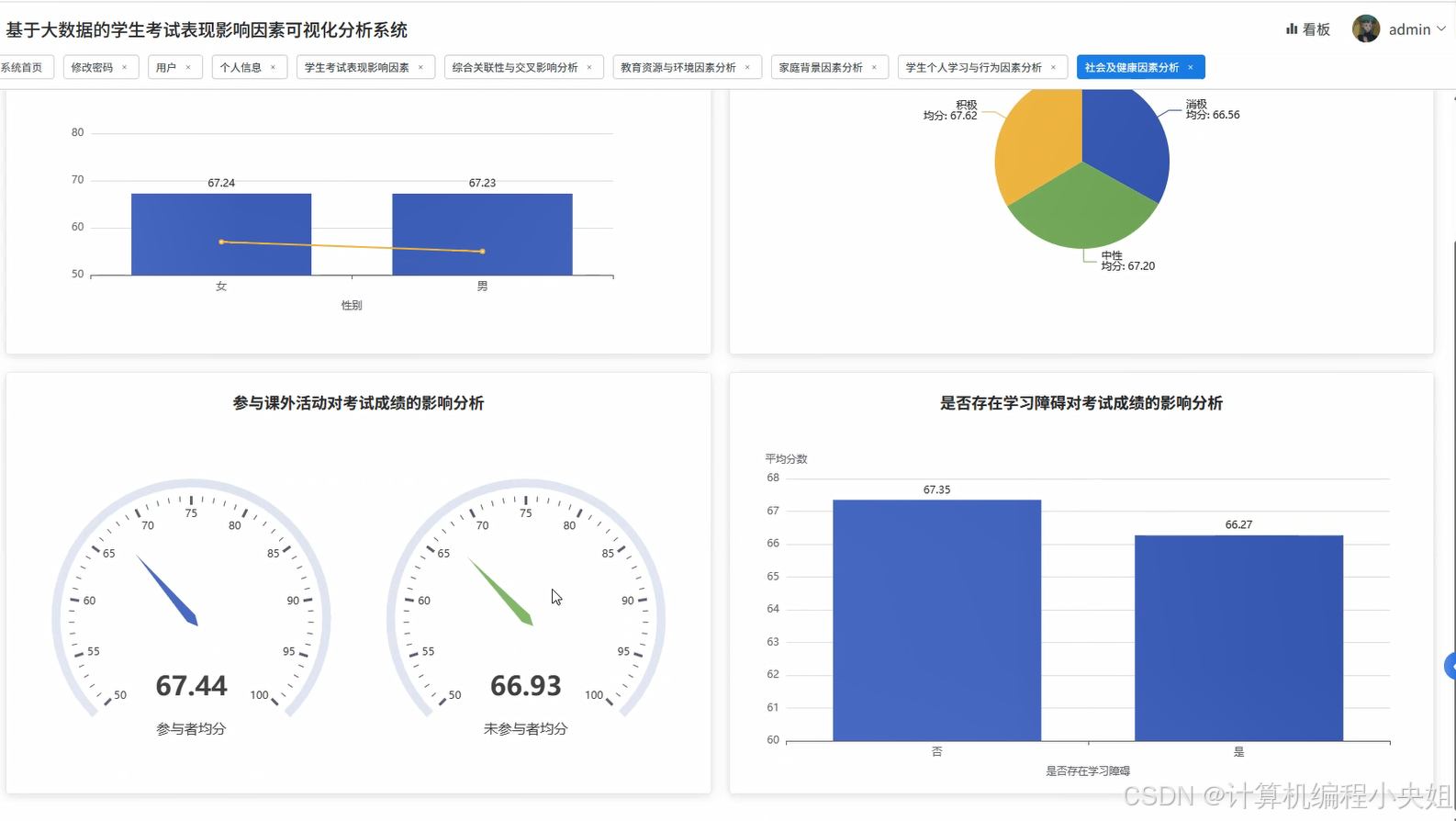Click the 是否存在学习障碍对考试成绩的影响分析 title
Screen dimensions: 1456x821
pos(1081,403)
